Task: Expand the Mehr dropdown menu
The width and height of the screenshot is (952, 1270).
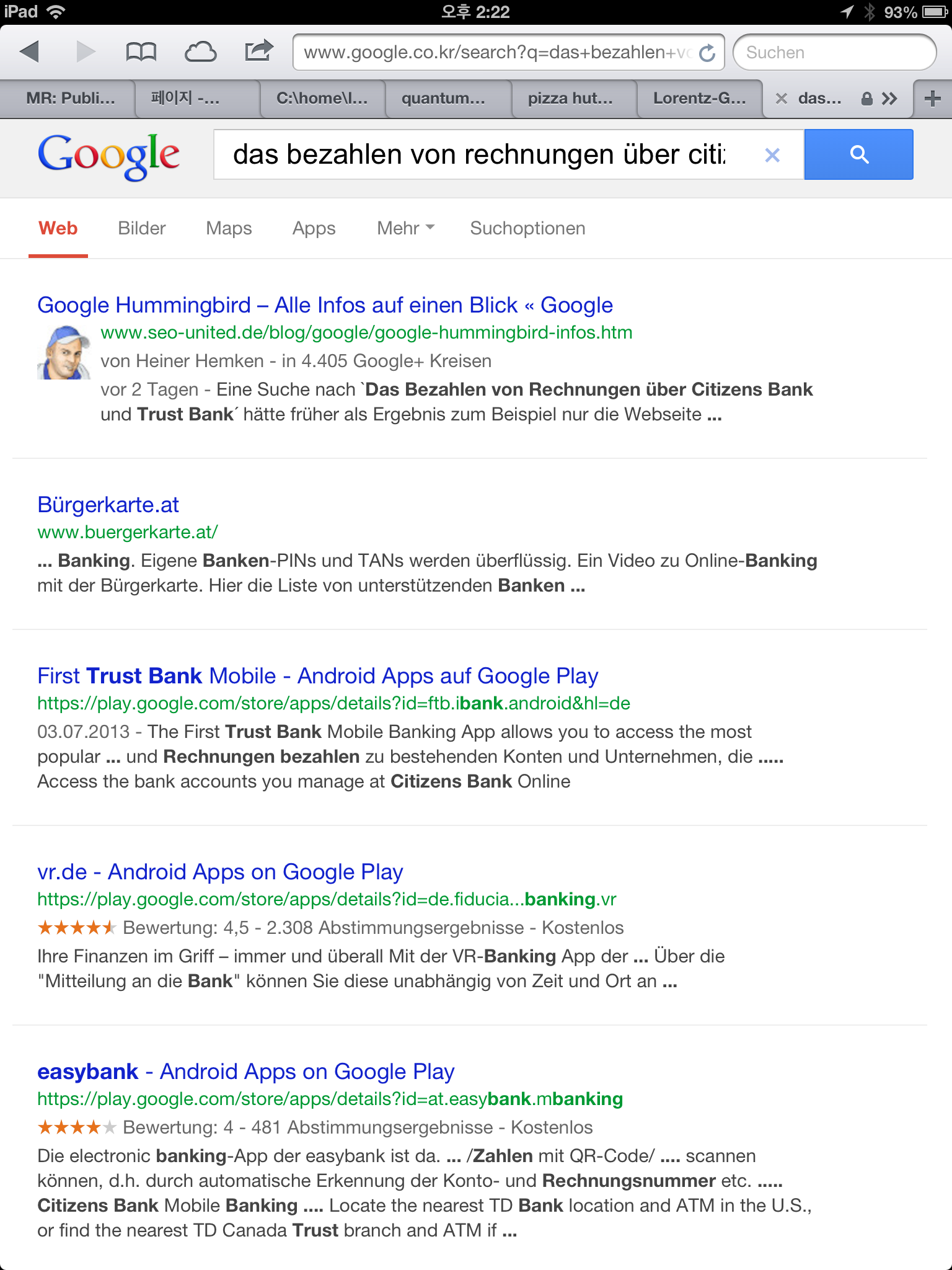Action: [x=405, y=228]
